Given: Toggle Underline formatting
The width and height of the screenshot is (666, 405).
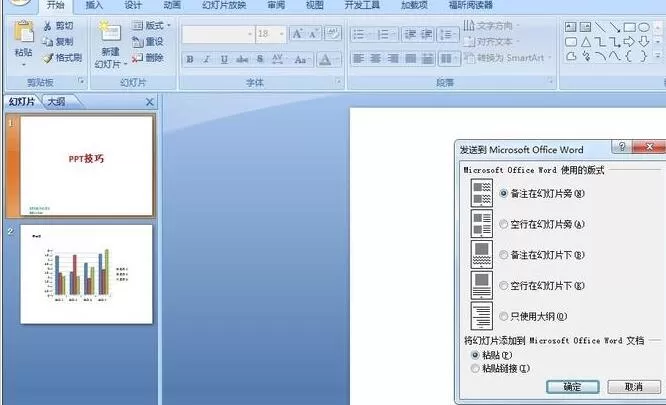Looking at the screenshot, I should tap(224, 59).
